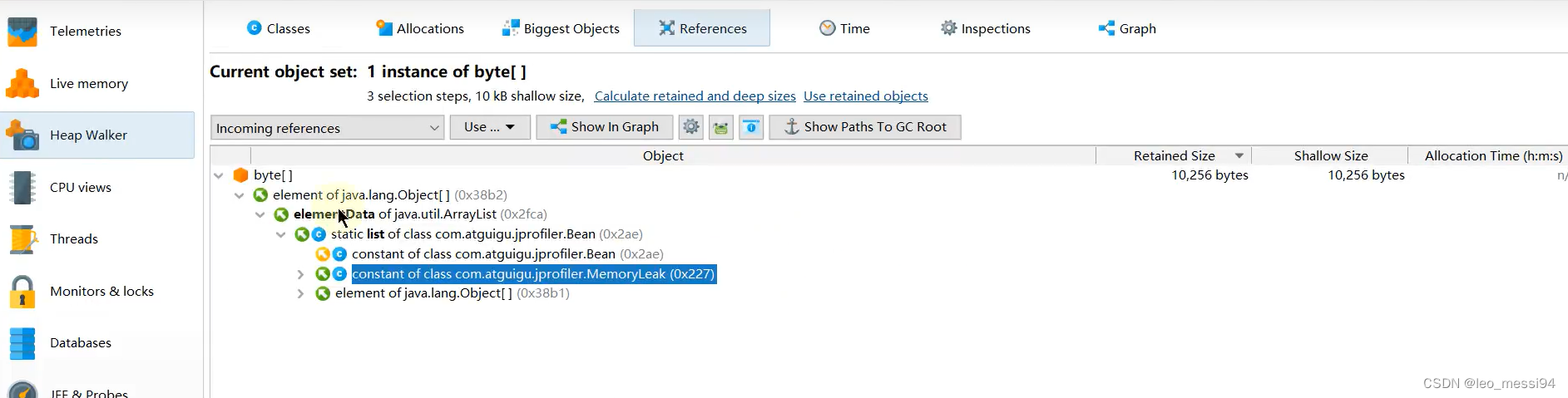Click the Retained Size sort arrow
This screenshot has width=1568, height=398.
tap(1239, 156)
